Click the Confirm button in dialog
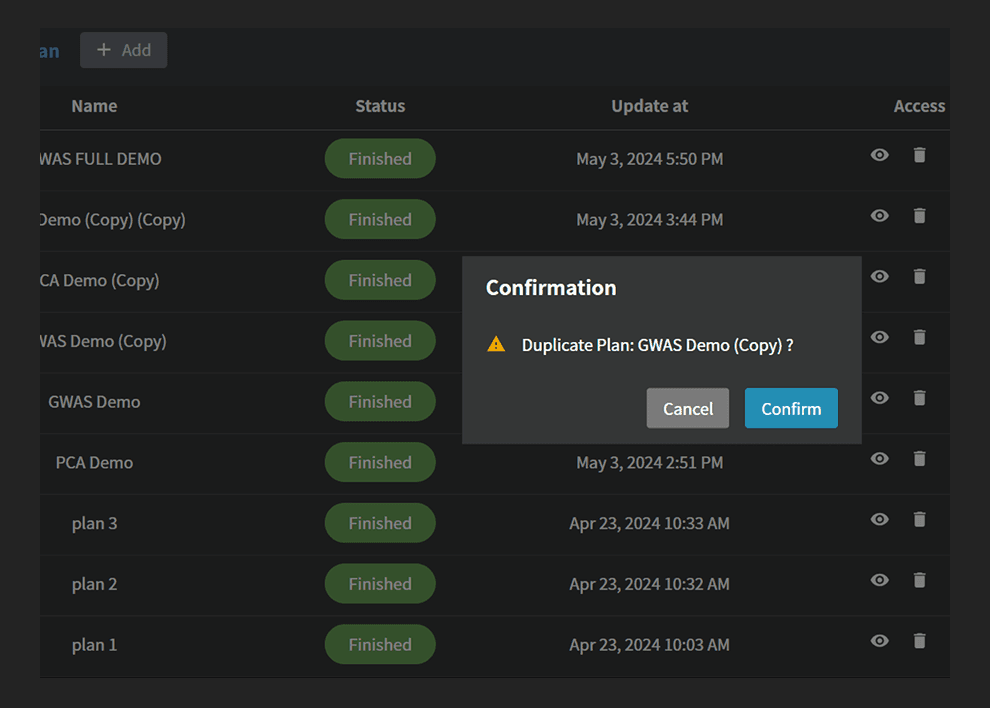990x708 pixels. point(790,408)
